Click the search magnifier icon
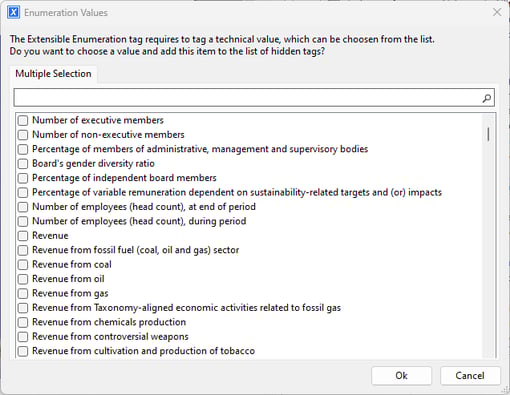 (486, 98)
